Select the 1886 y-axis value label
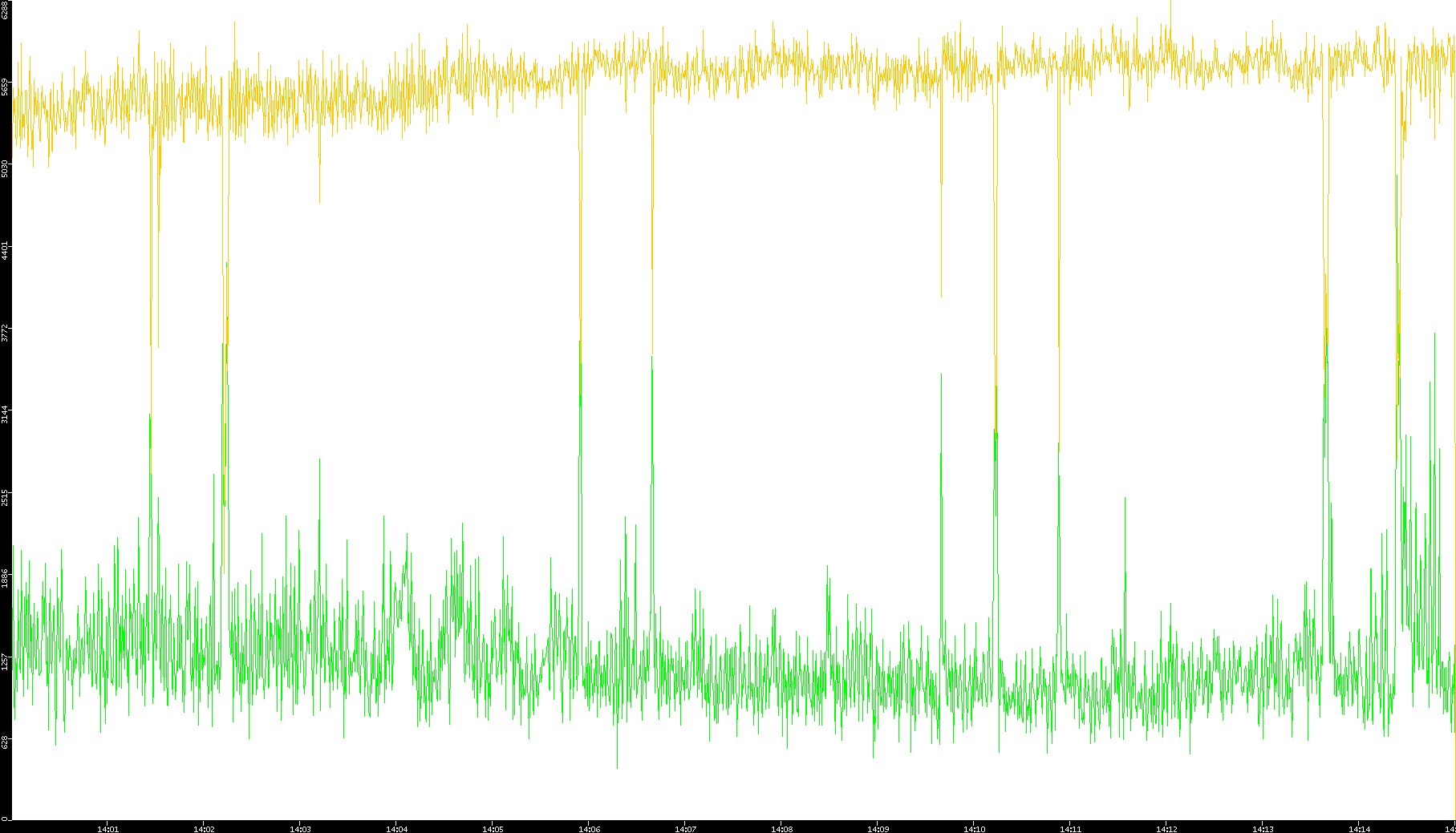Image resolution: width=1456 pixels, height=833 pixels. tap(5, 578)
